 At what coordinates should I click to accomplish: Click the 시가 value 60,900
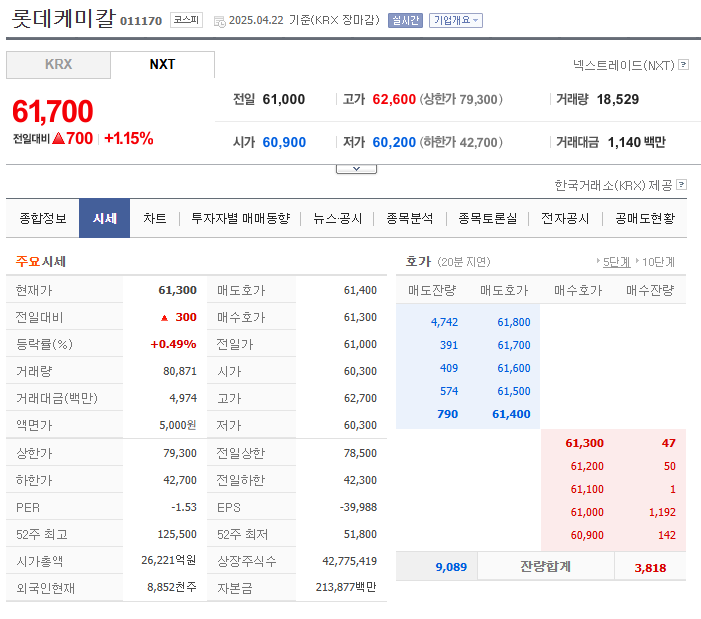[284, 142]
